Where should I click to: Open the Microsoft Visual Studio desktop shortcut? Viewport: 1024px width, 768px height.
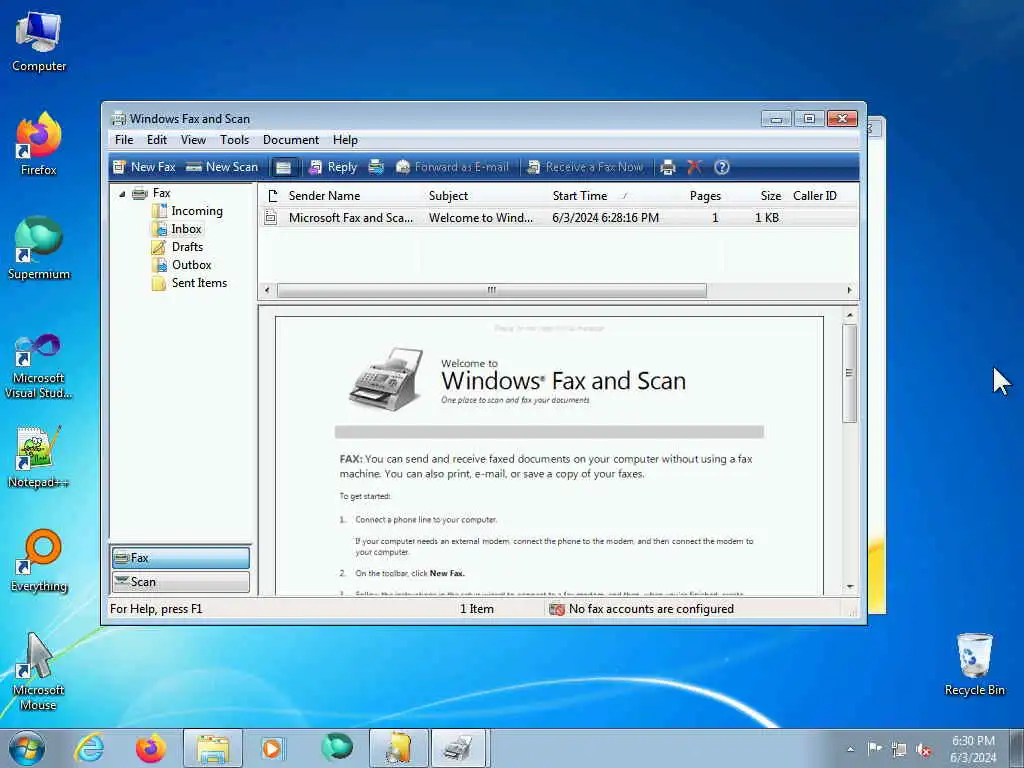coord(39,366)
